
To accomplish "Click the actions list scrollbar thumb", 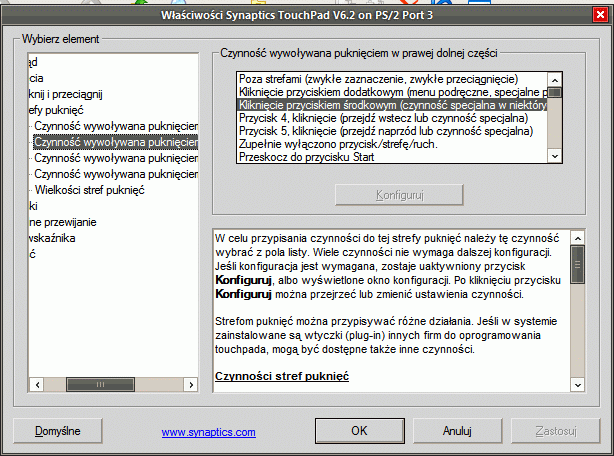I will click(x=554, y=92).
